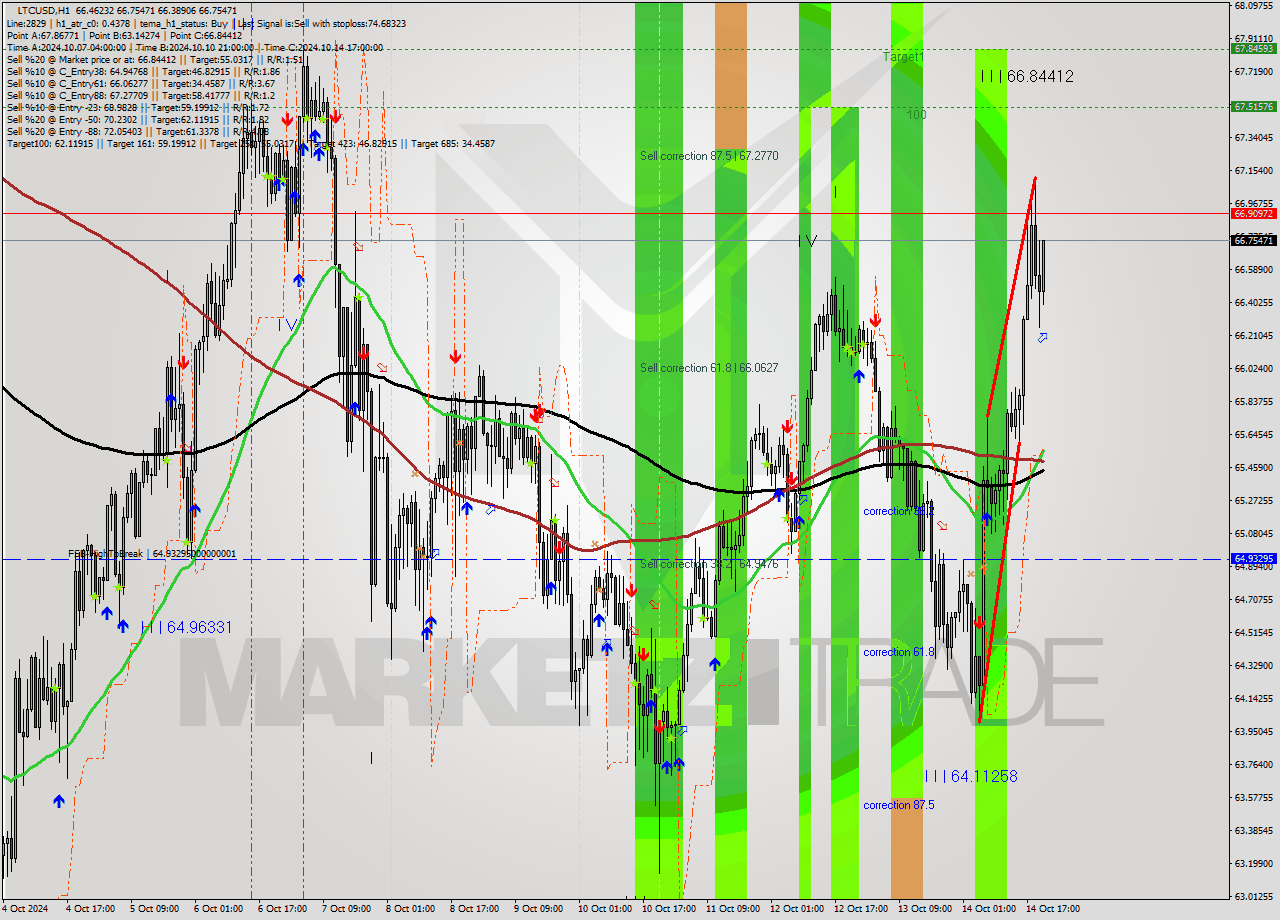Screen dimensions: 1280x920
Task: Click the '7 Oct 09:00' time axis label
Action: 346,909
